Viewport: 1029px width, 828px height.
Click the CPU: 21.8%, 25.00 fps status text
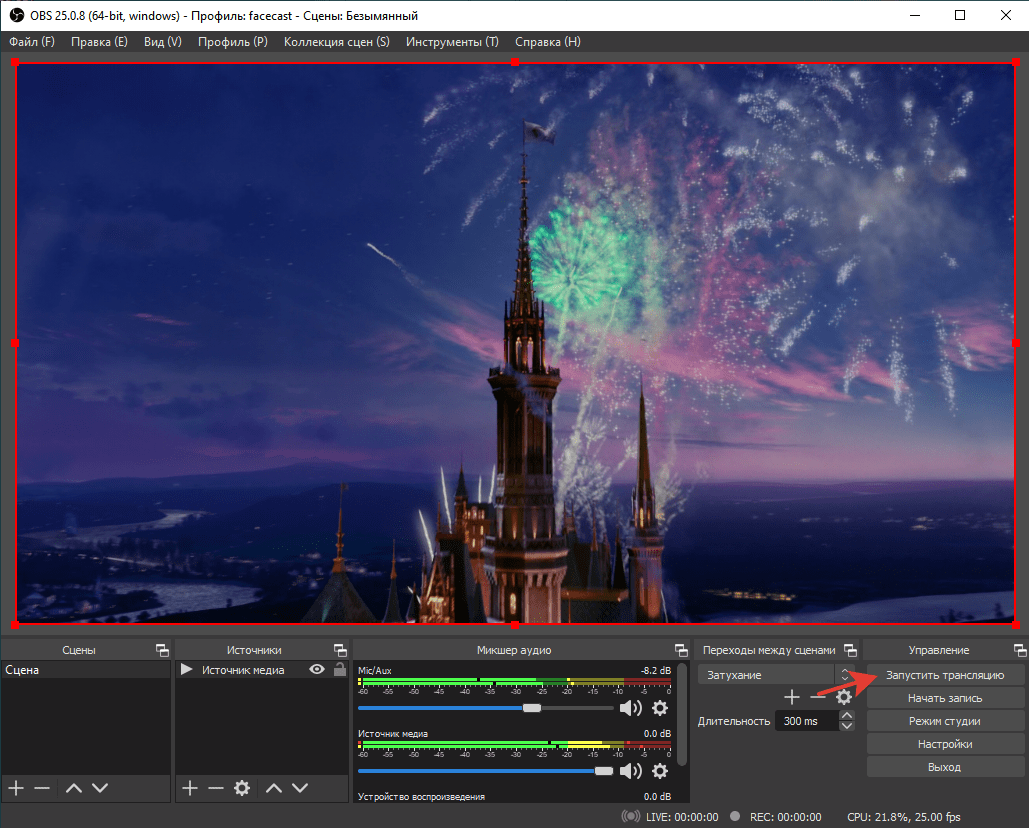[904, 817]
